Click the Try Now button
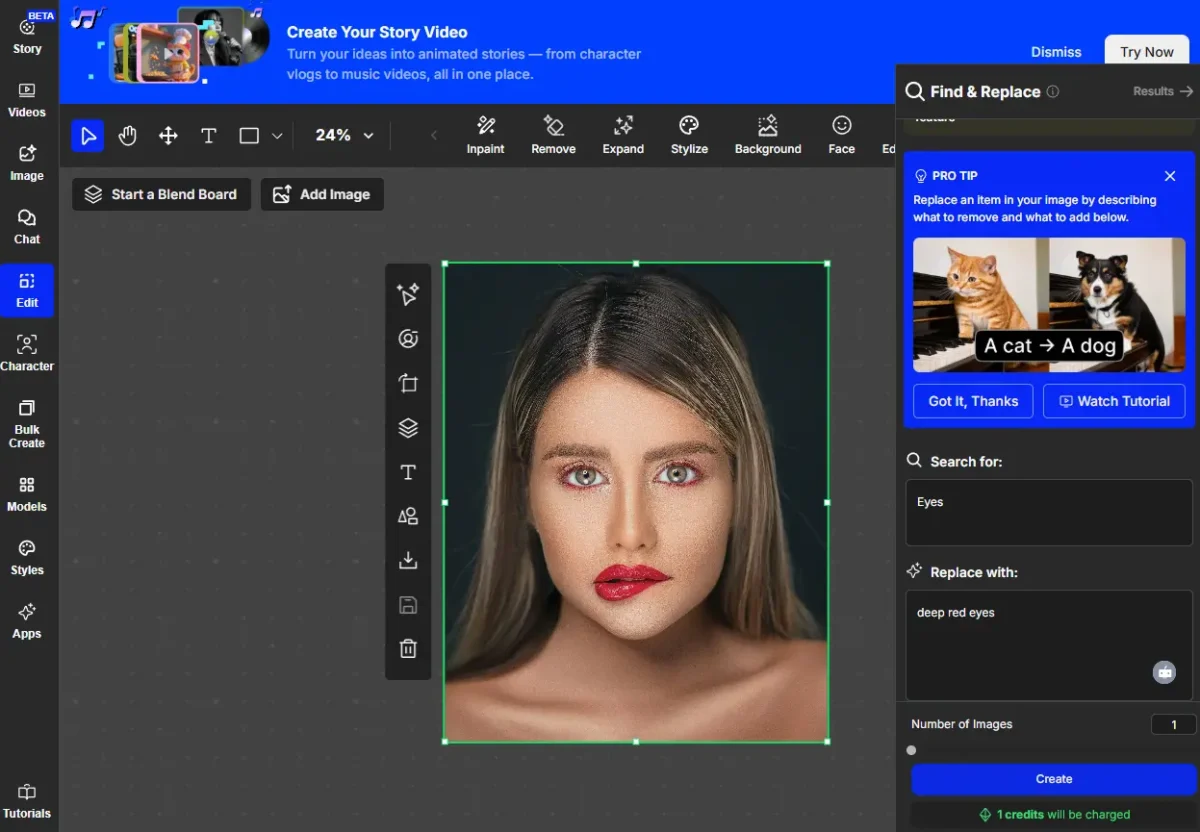 tap(1146, 52)
